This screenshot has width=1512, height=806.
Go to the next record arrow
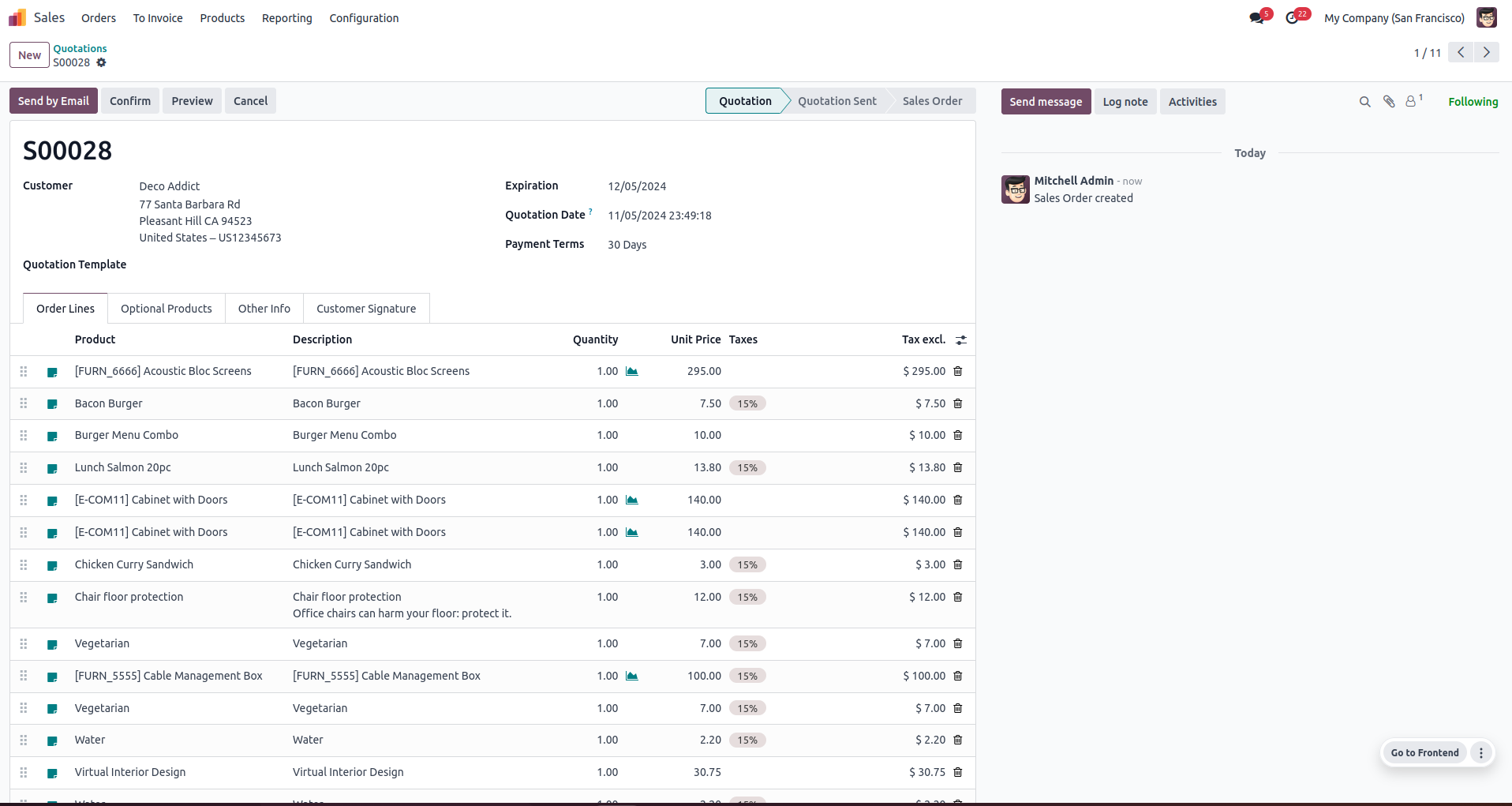pos(1487,53)
